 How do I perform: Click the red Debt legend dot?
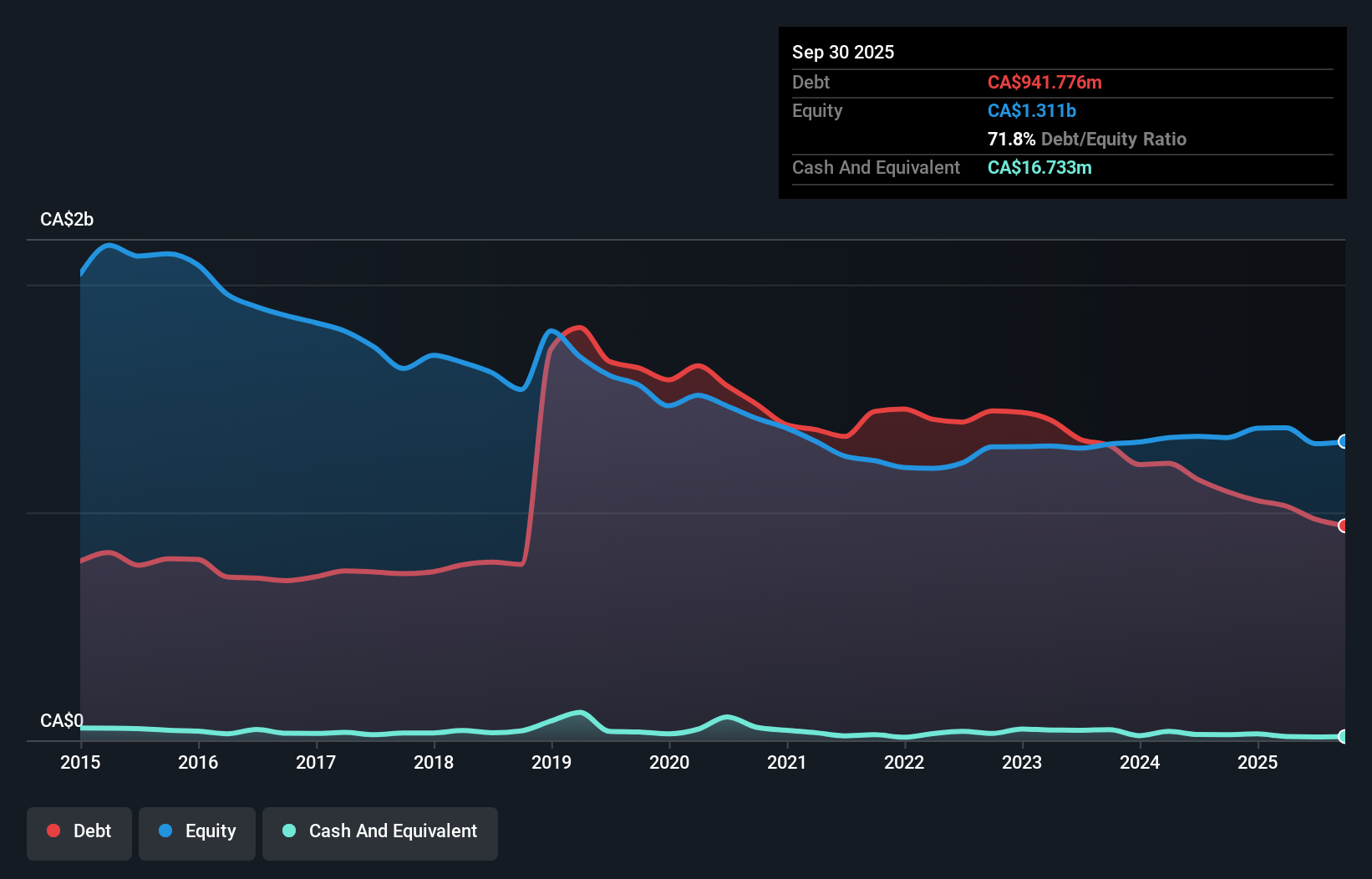pos(52,831)
